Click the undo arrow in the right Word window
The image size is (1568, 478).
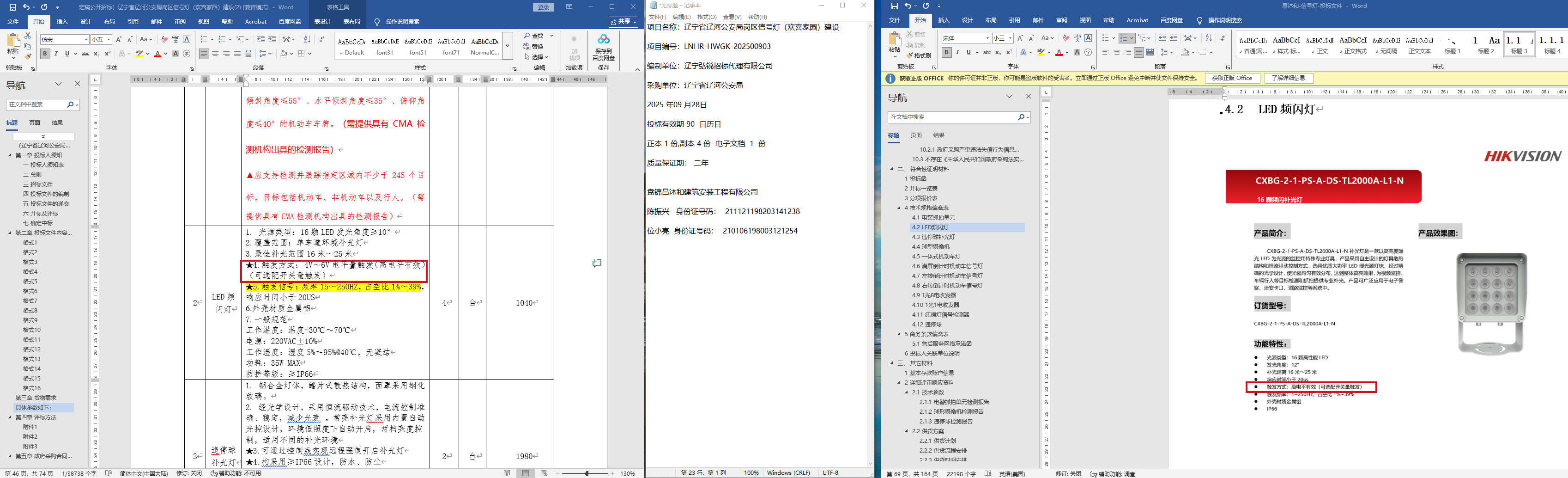[908, 6]
